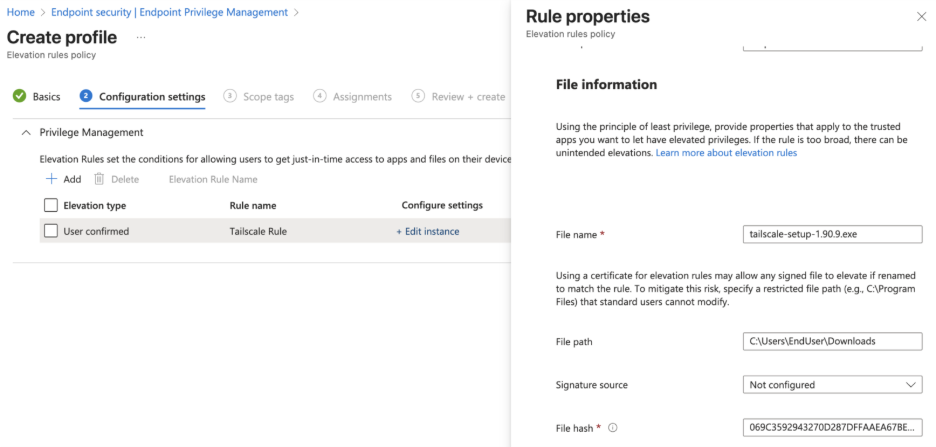
Task: Go to Home breadcrumb link
Action: [x=20, y=12]
